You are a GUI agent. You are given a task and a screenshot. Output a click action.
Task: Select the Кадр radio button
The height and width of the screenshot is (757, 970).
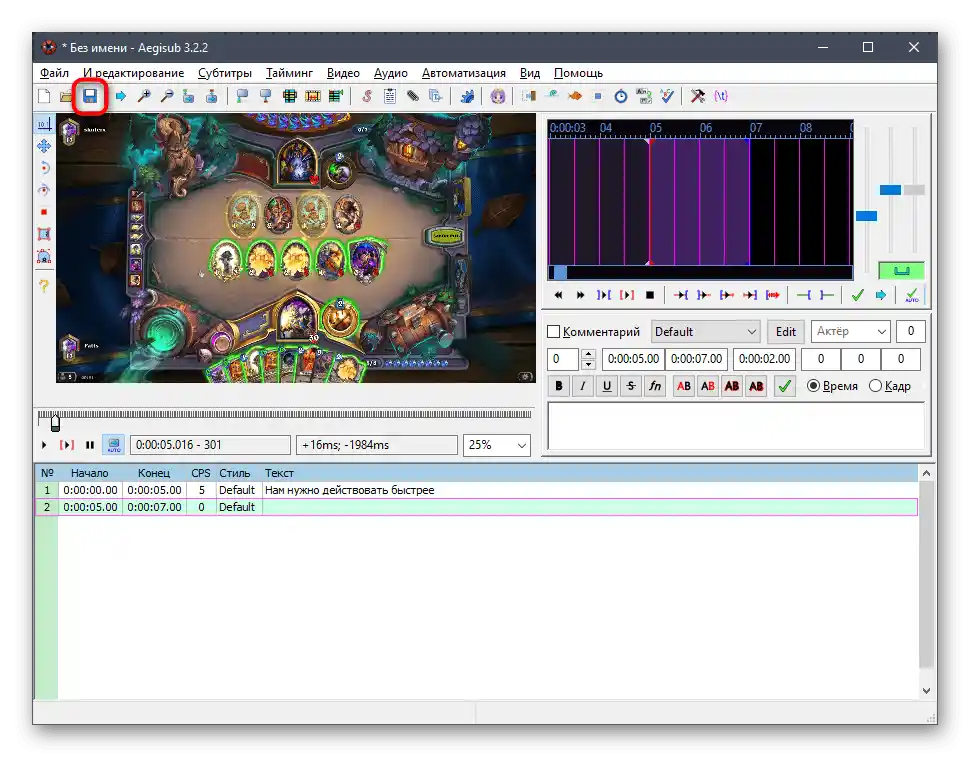click(x=876, y=386)
